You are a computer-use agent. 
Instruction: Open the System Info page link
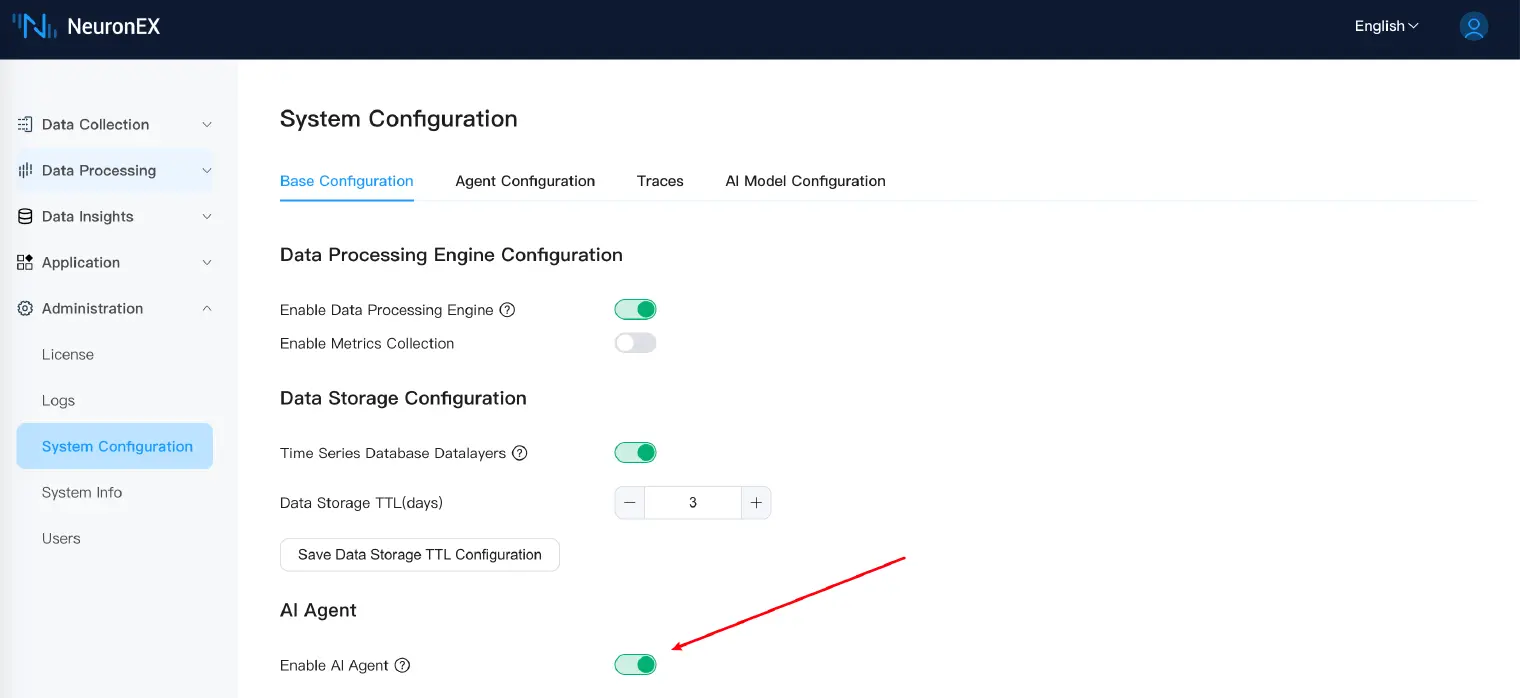tap(82, 493)
